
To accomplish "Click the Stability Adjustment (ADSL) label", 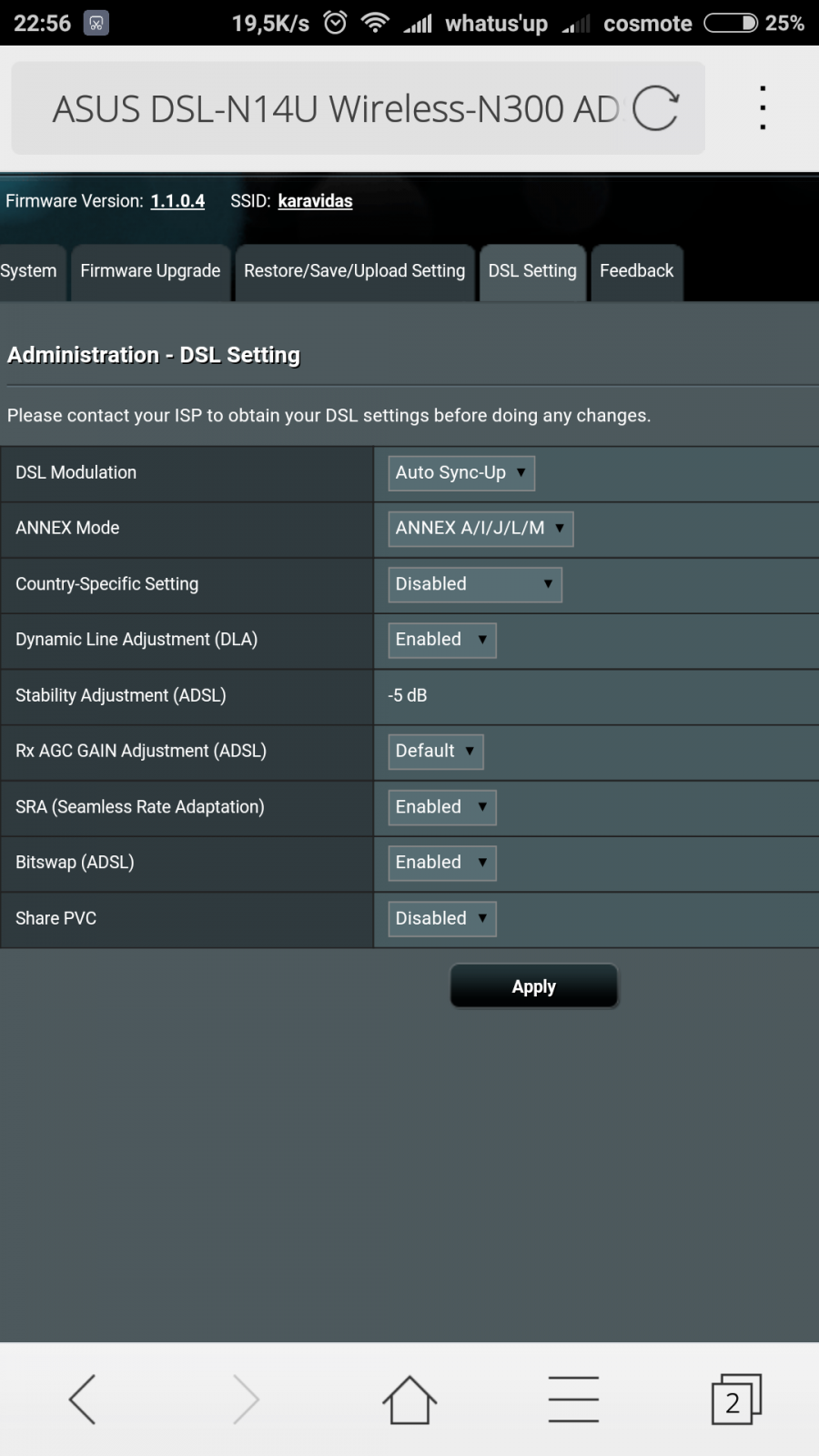I will tap(121, 695).
